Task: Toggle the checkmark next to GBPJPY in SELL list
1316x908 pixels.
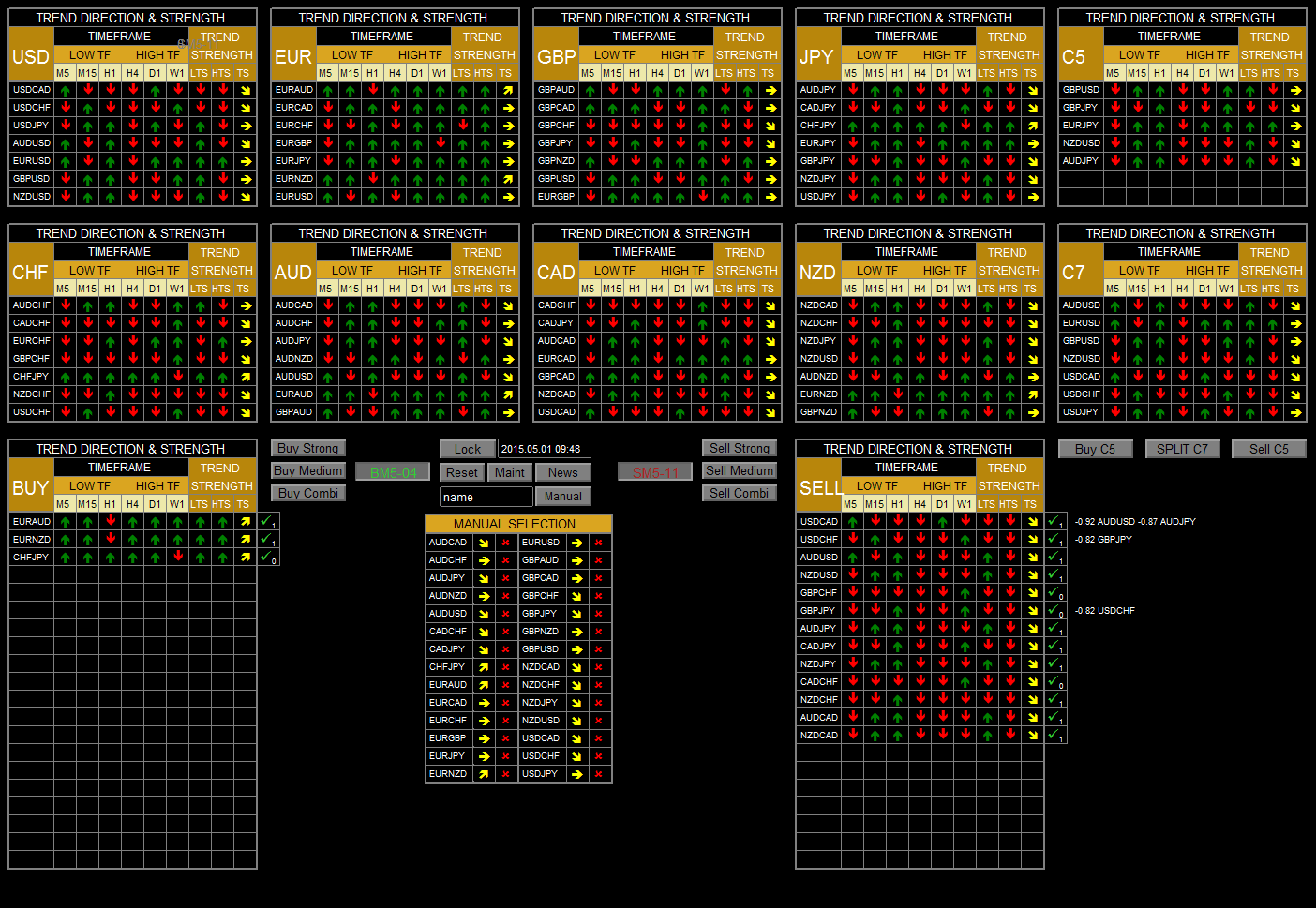Action: pos(1054,610)
